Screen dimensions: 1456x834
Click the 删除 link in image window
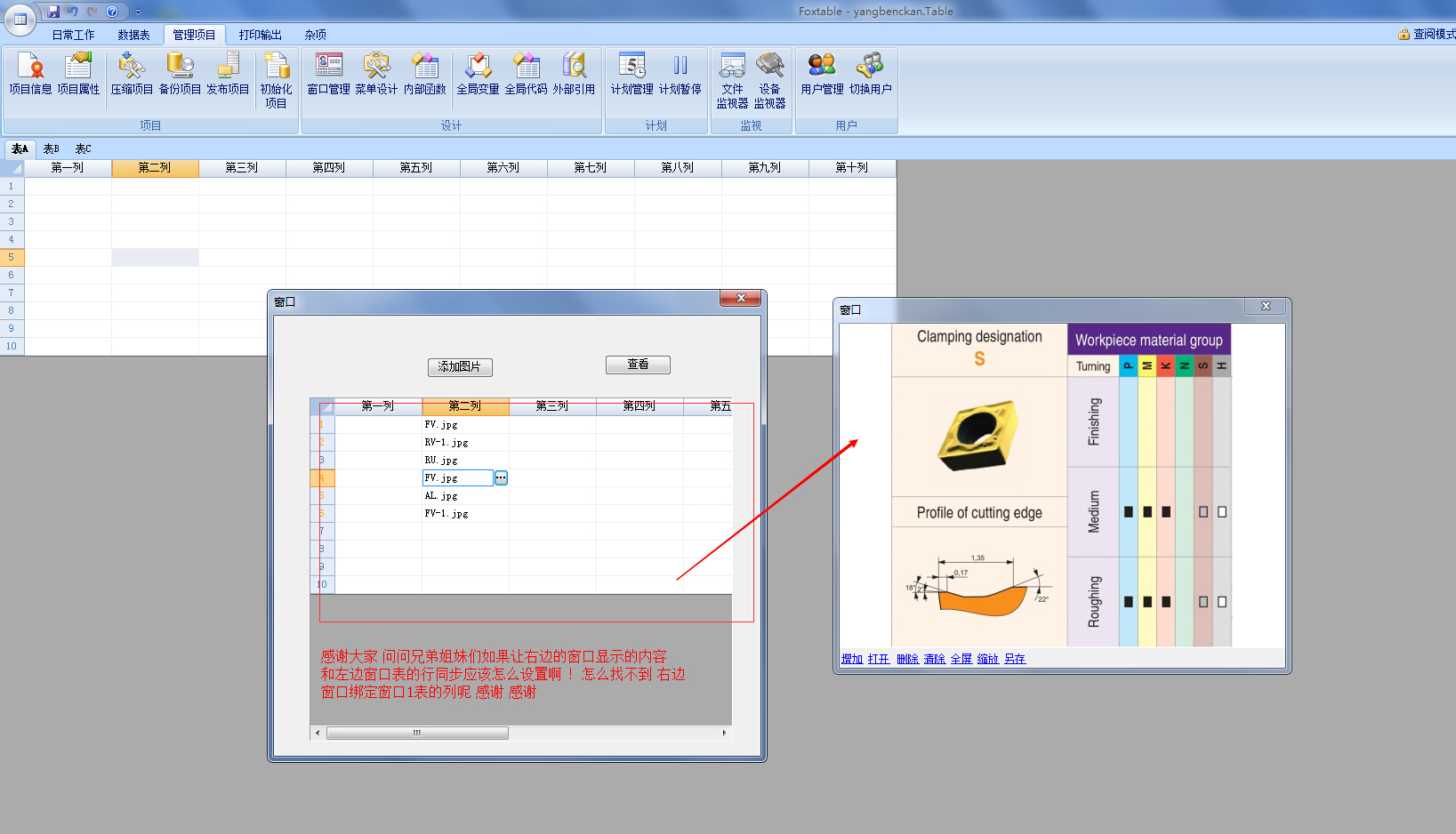[x=907, y=659]
